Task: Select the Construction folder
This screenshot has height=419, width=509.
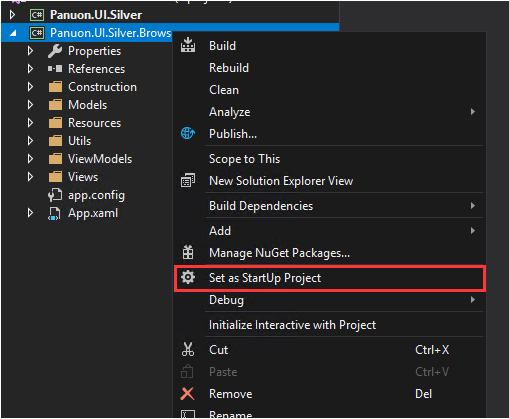Action: pyautogui.click(x=102, y=87)
